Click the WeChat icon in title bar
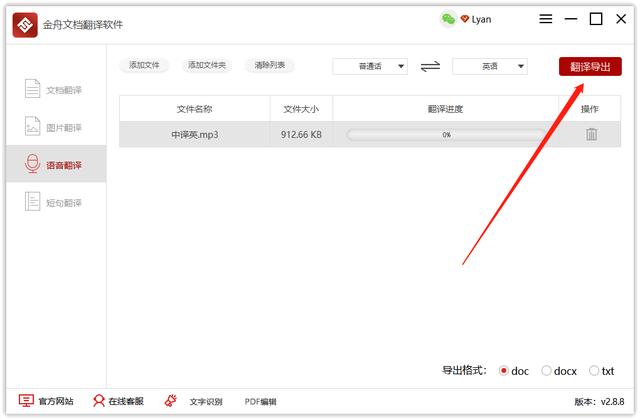Image resolution: width=640 pixels, height=420 pixels. [x=448, y=19]
